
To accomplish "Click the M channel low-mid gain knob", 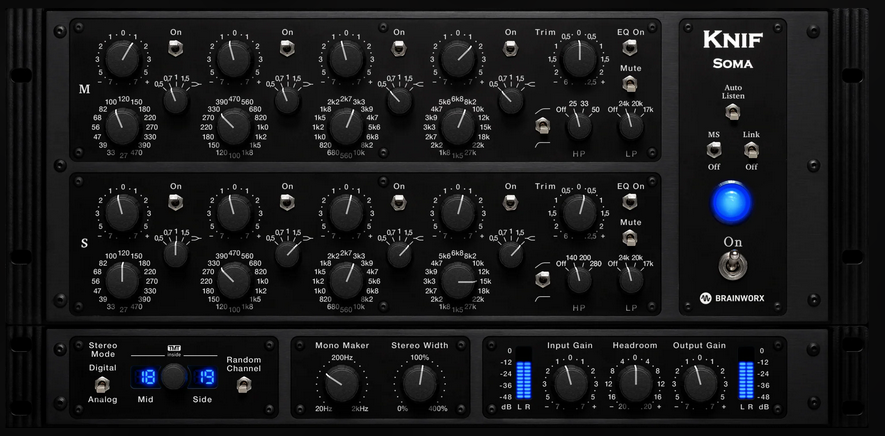I will 234,59.
